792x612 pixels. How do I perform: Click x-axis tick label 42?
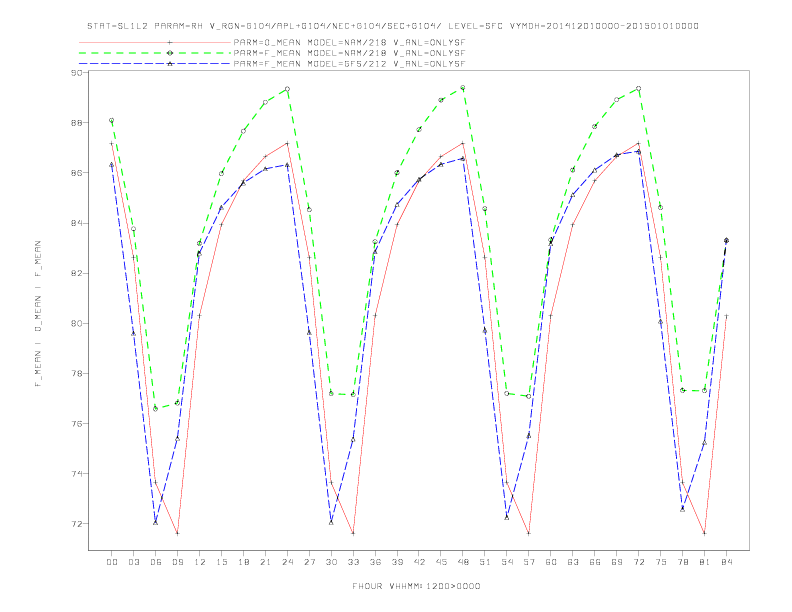tap(419, 562)
